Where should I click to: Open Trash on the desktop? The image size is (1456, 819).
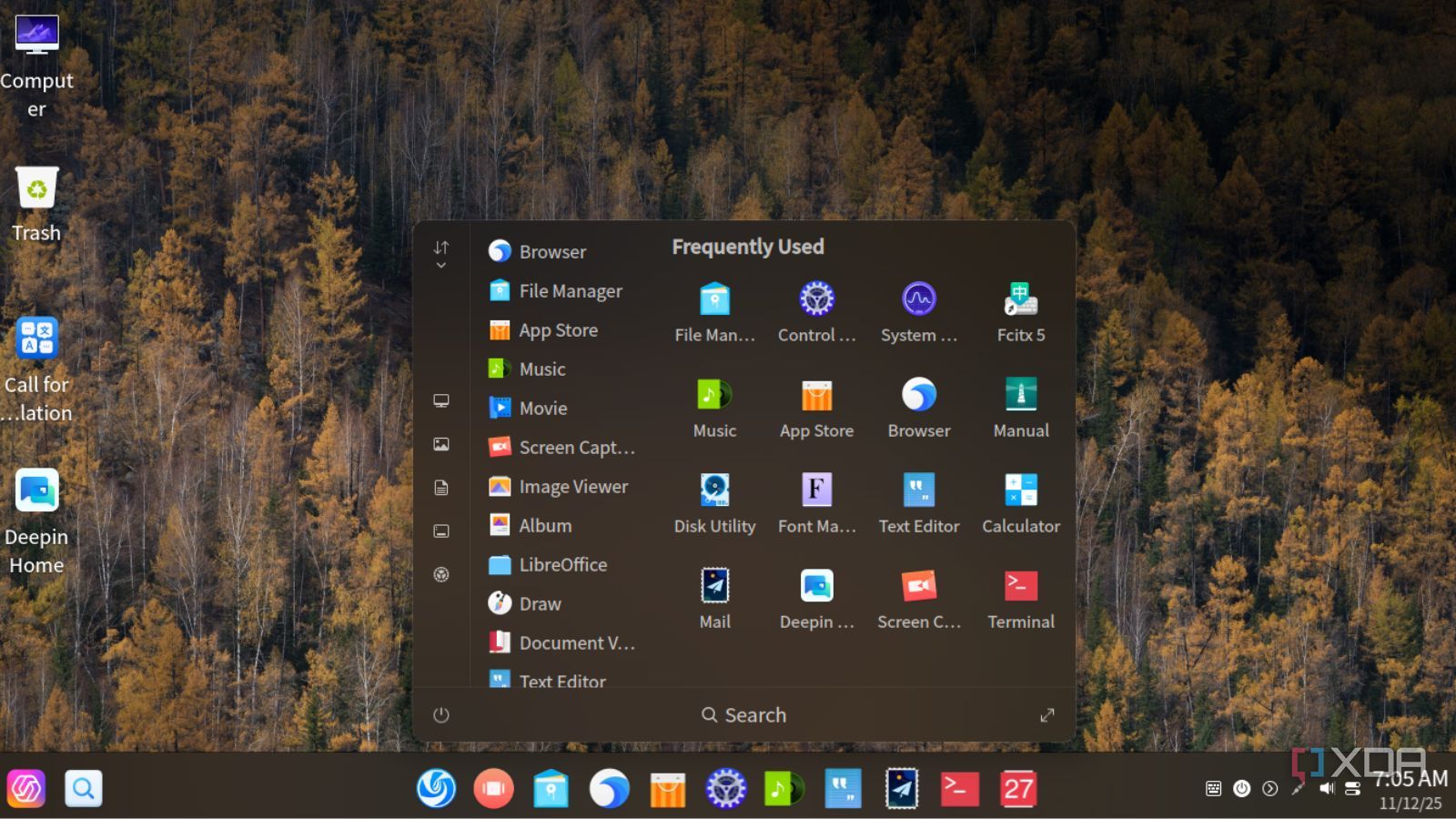pos(36,205)
